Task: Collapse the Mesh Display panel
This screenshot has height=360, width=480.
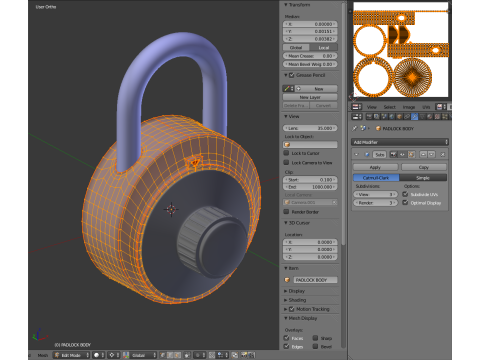Action: (286, 318)
